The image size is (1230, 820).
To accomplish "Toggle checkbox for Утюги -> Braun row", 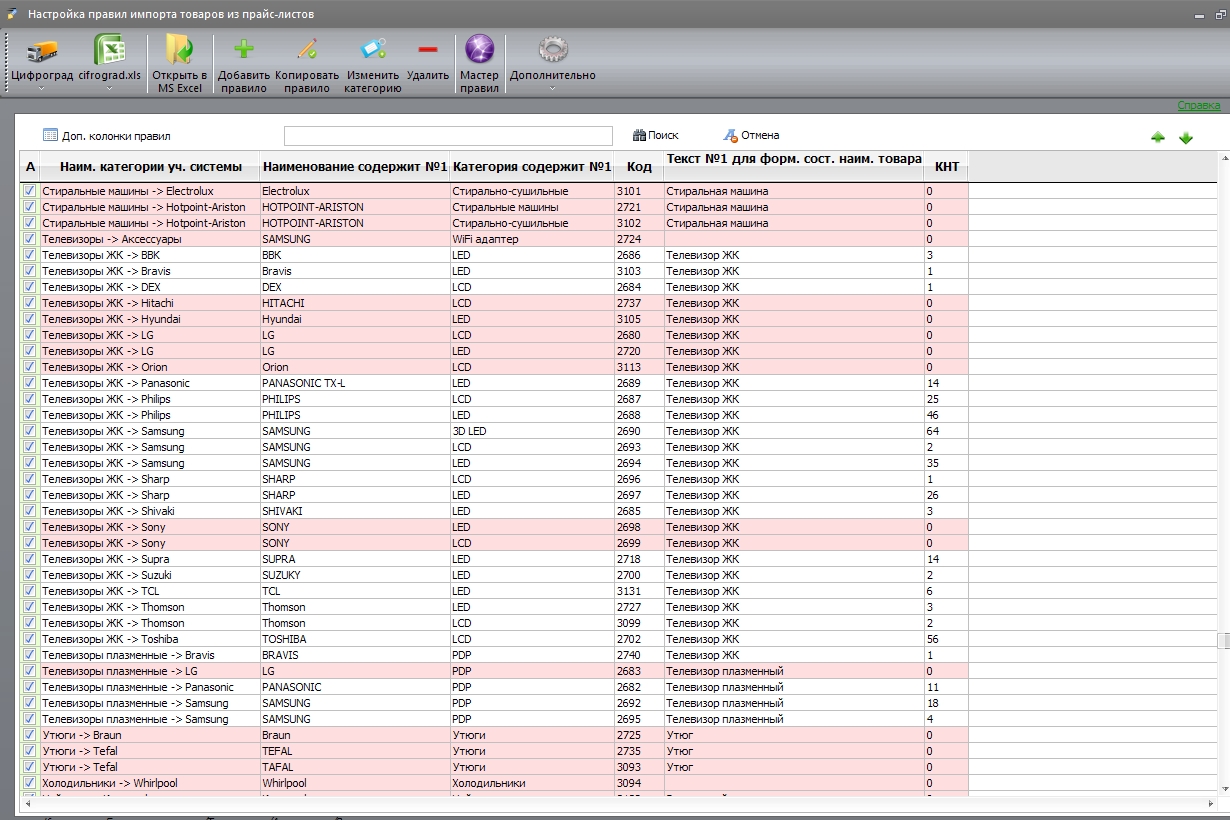I will tap(30, 735).
